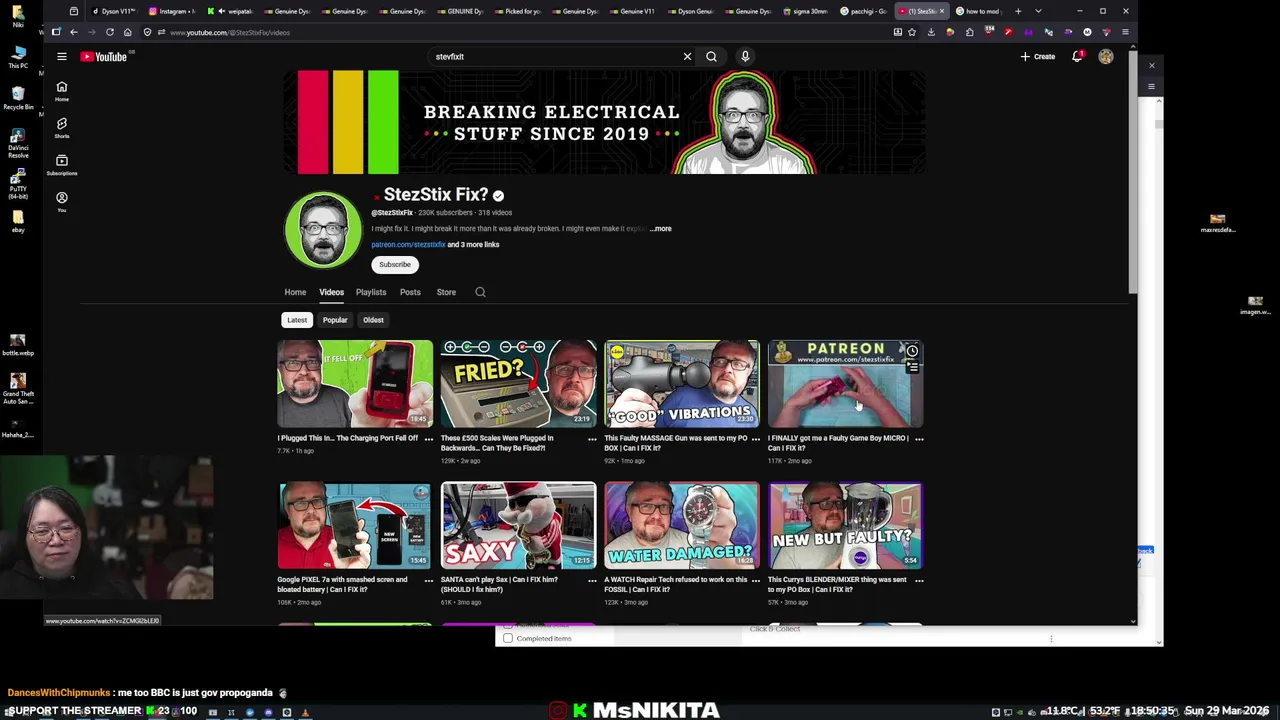Subscribe to the StezStix Fix channel
The image size is (1280, 720).
point(395,265)
